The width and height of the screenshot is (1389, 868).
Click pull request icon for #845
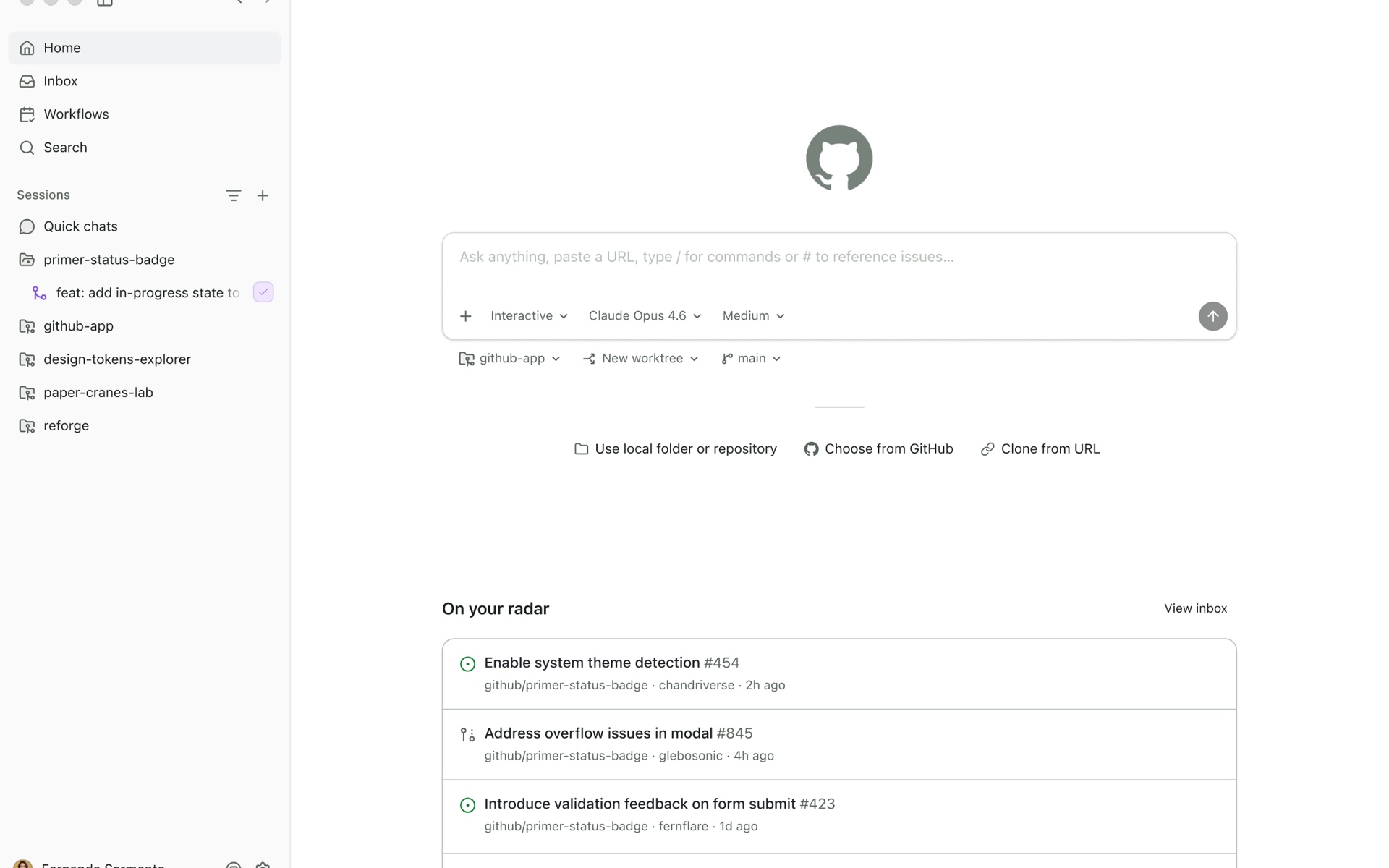tap(467, 735)
